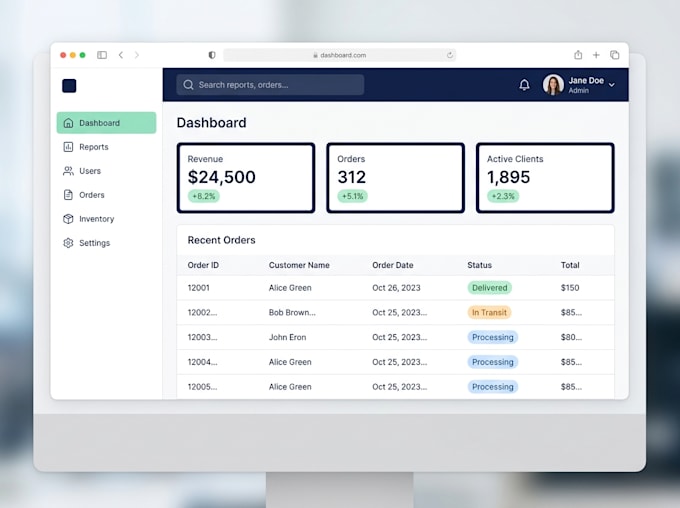
Task: Click the Oct 26, 2023 date
Action: pyautogui.click(x=396, y=288)
